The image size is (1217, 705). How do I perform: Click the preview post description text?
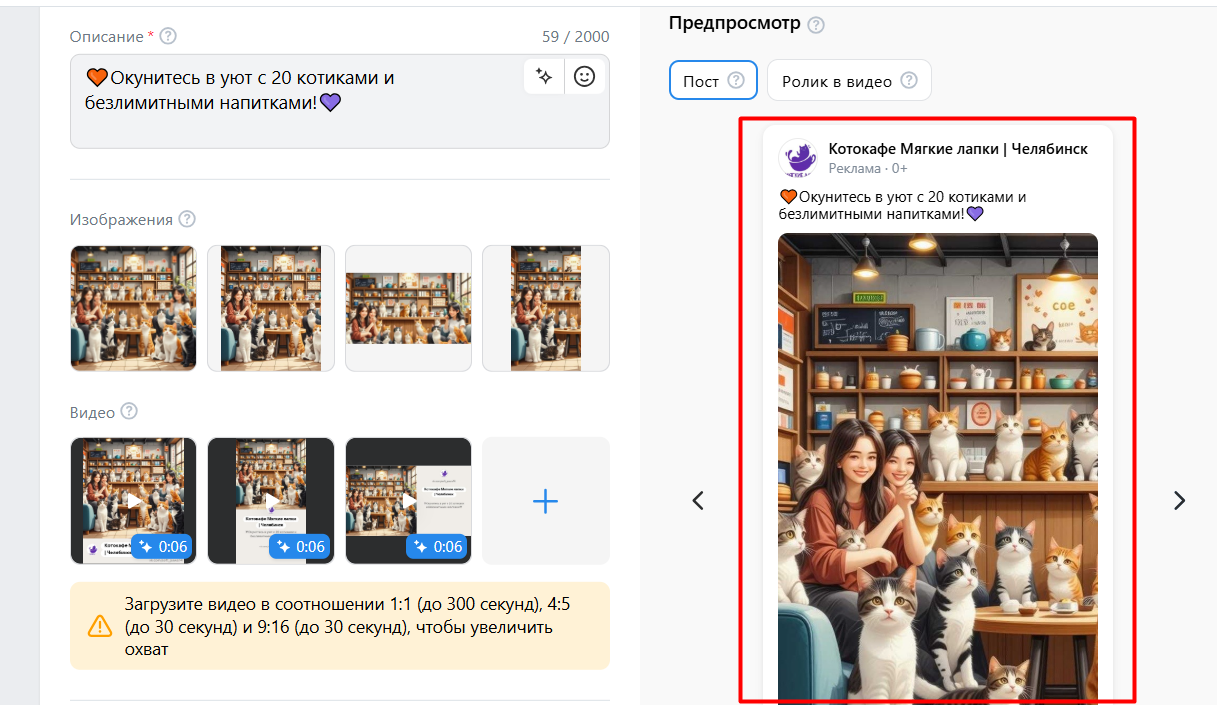(902, 205)
